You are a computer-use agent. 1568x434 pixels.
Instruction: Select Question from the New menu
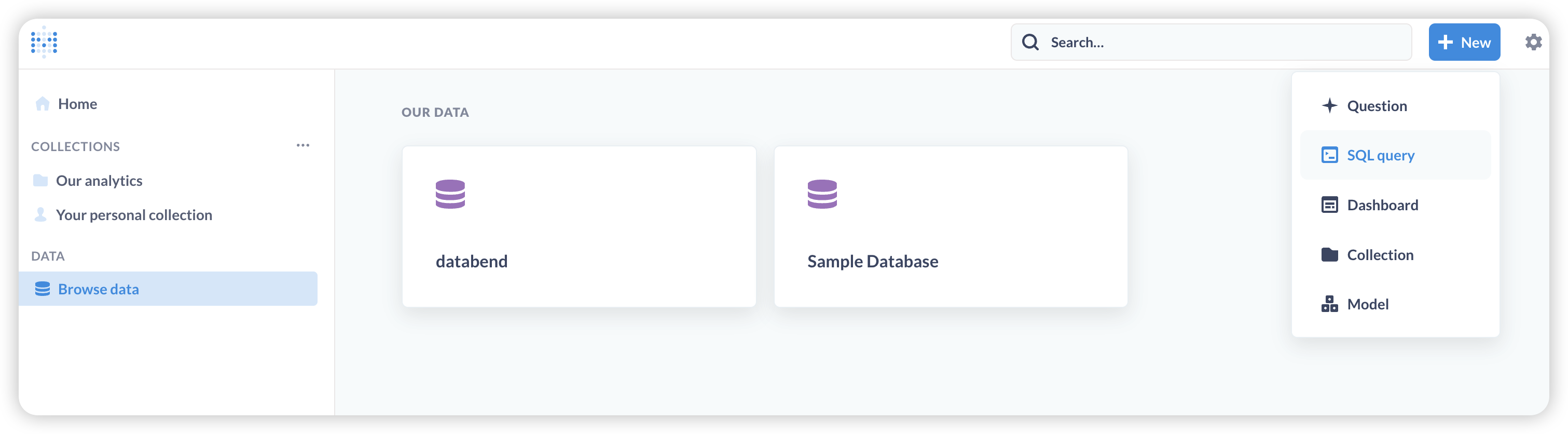coord(1376,106)
